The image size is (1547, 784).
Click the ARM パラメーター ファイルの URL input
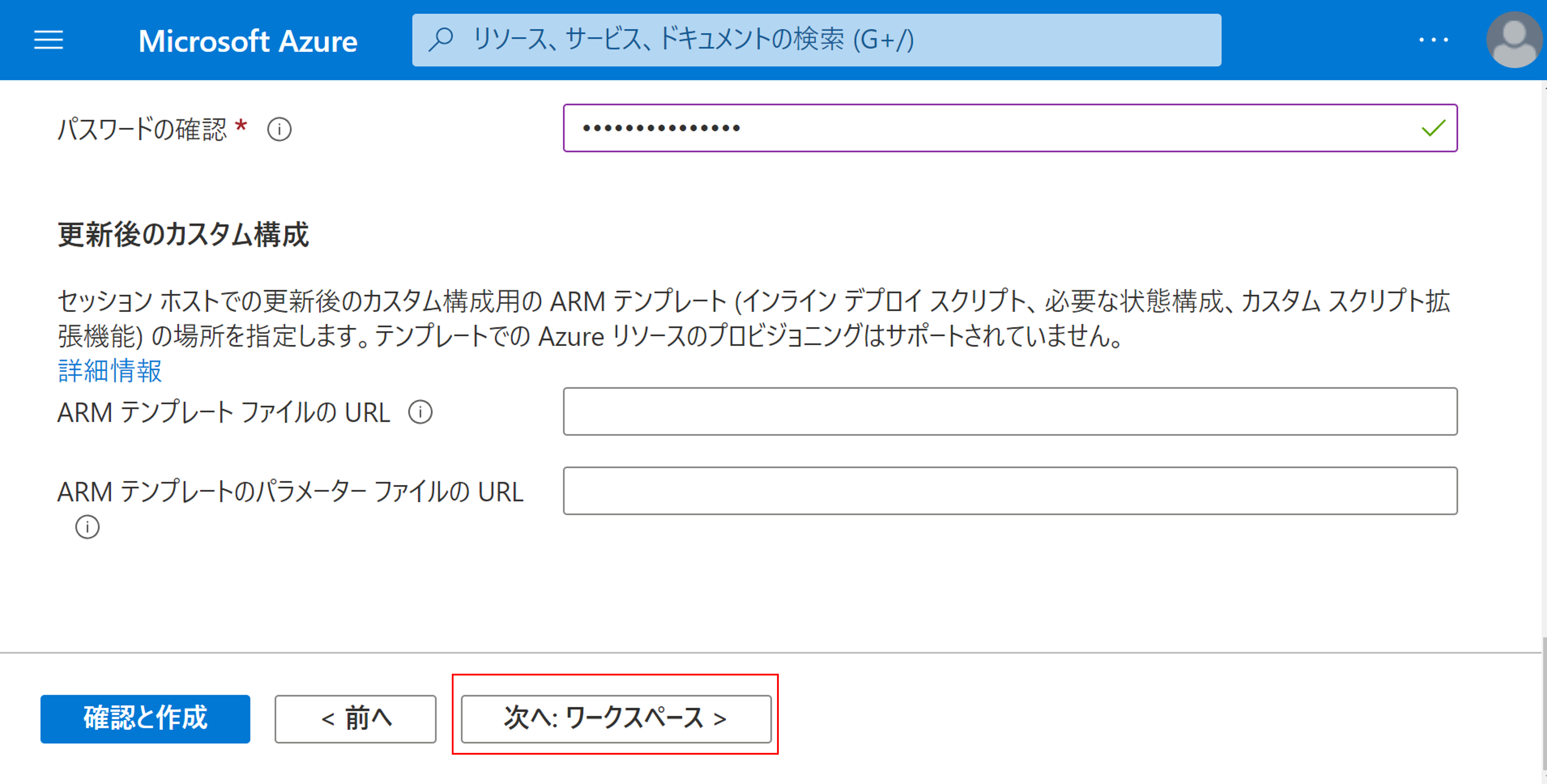point(1010,491)
